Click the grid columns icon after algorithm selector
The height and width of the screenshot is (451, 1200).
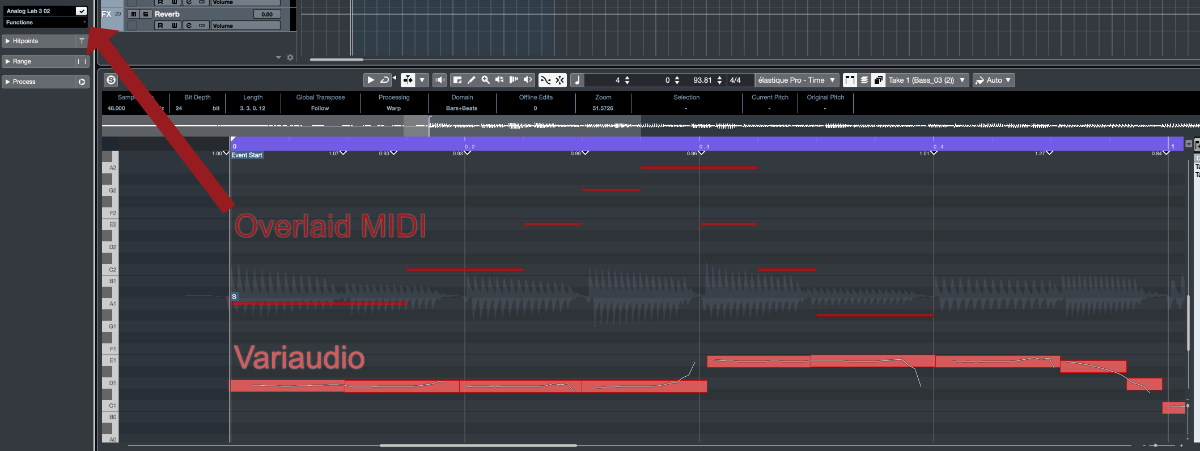[x=850, y=80]
